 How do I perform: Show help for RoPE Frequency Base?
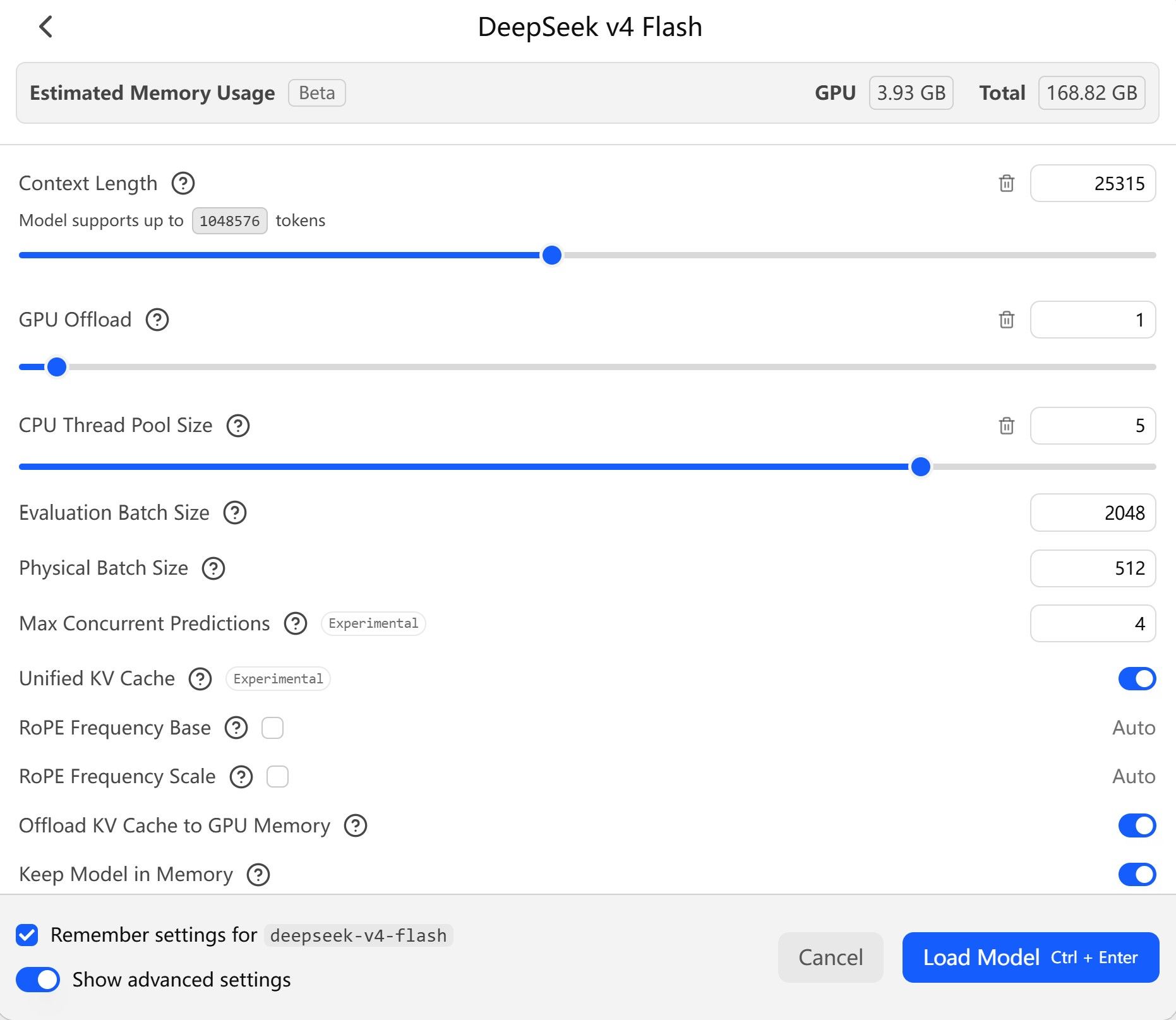pos(236,728)
